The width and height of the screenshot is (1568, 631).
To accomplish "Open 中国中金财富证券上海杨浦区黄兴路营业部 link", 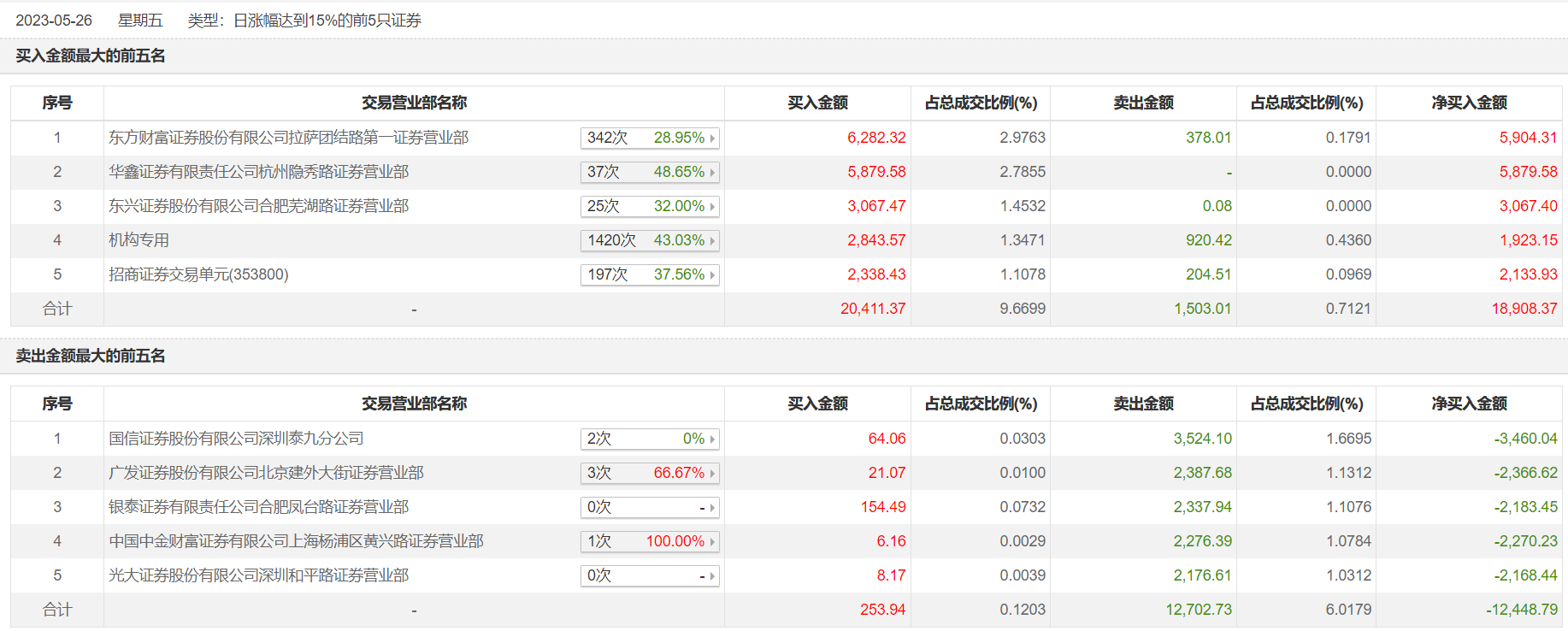I will pyautogui.click(x=296, y=541).
